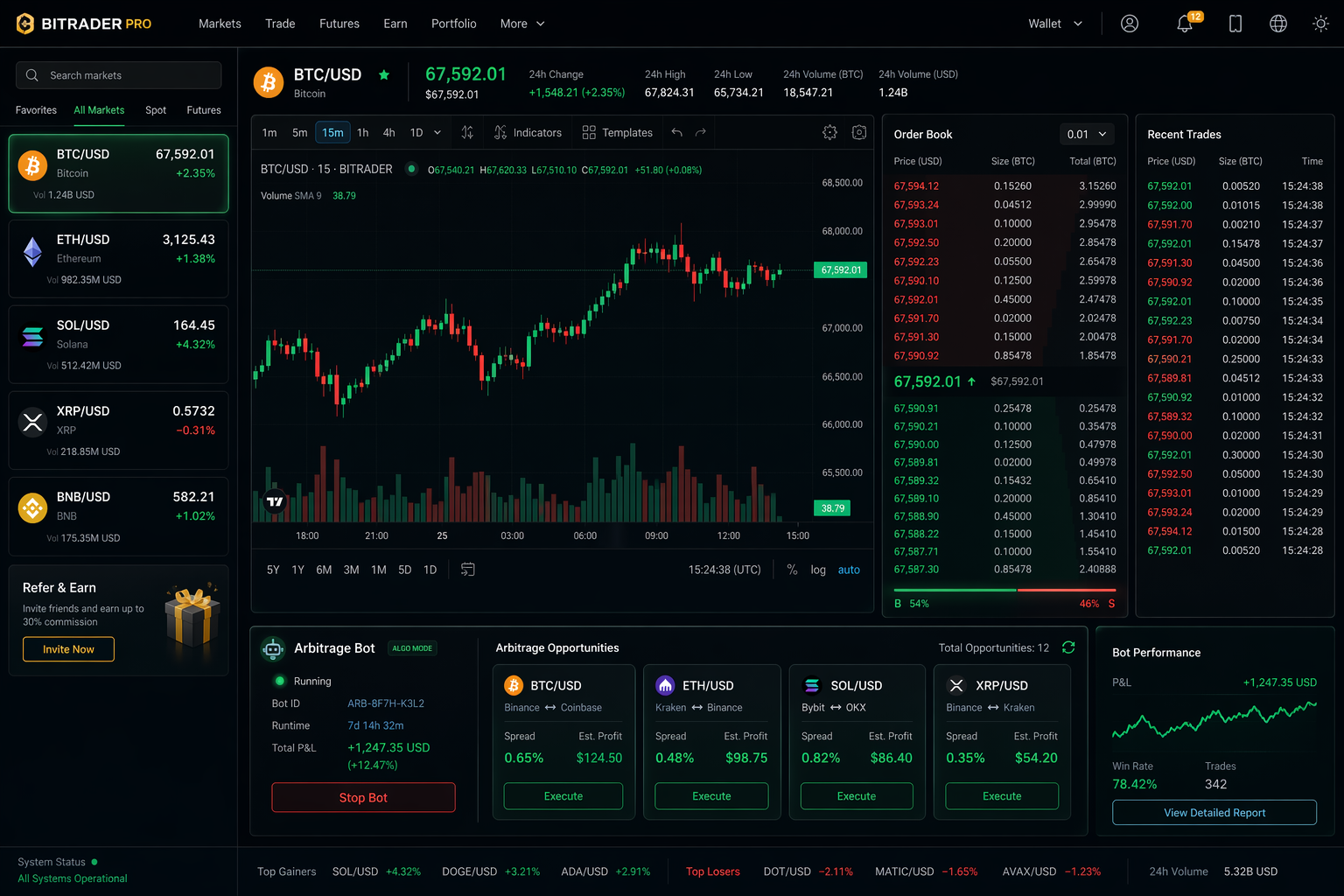
Task: Open the Portfolio menu item
Action: pyautogui.click(x=453, y=24)
